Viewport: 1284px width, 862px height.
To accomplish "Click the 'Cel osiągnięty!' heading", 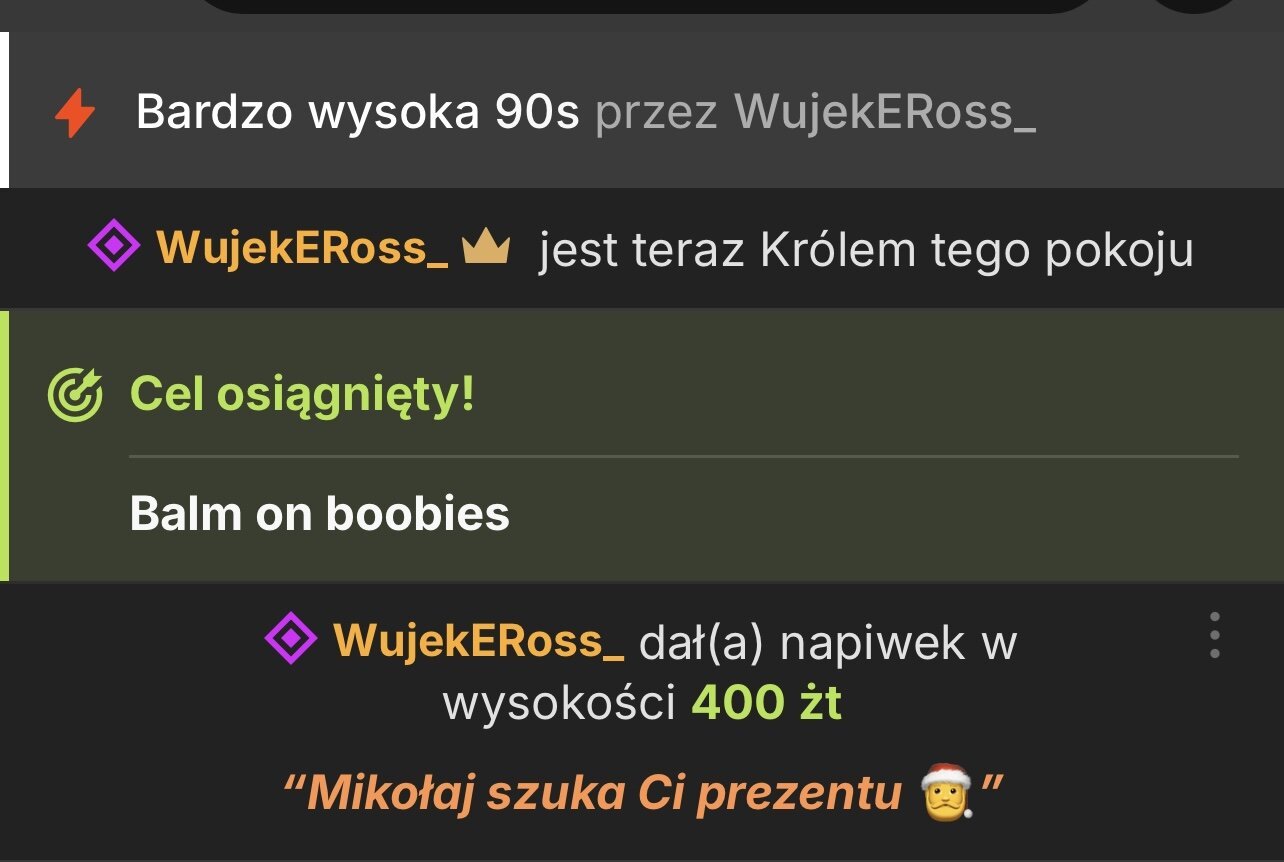I will (302, 396).
